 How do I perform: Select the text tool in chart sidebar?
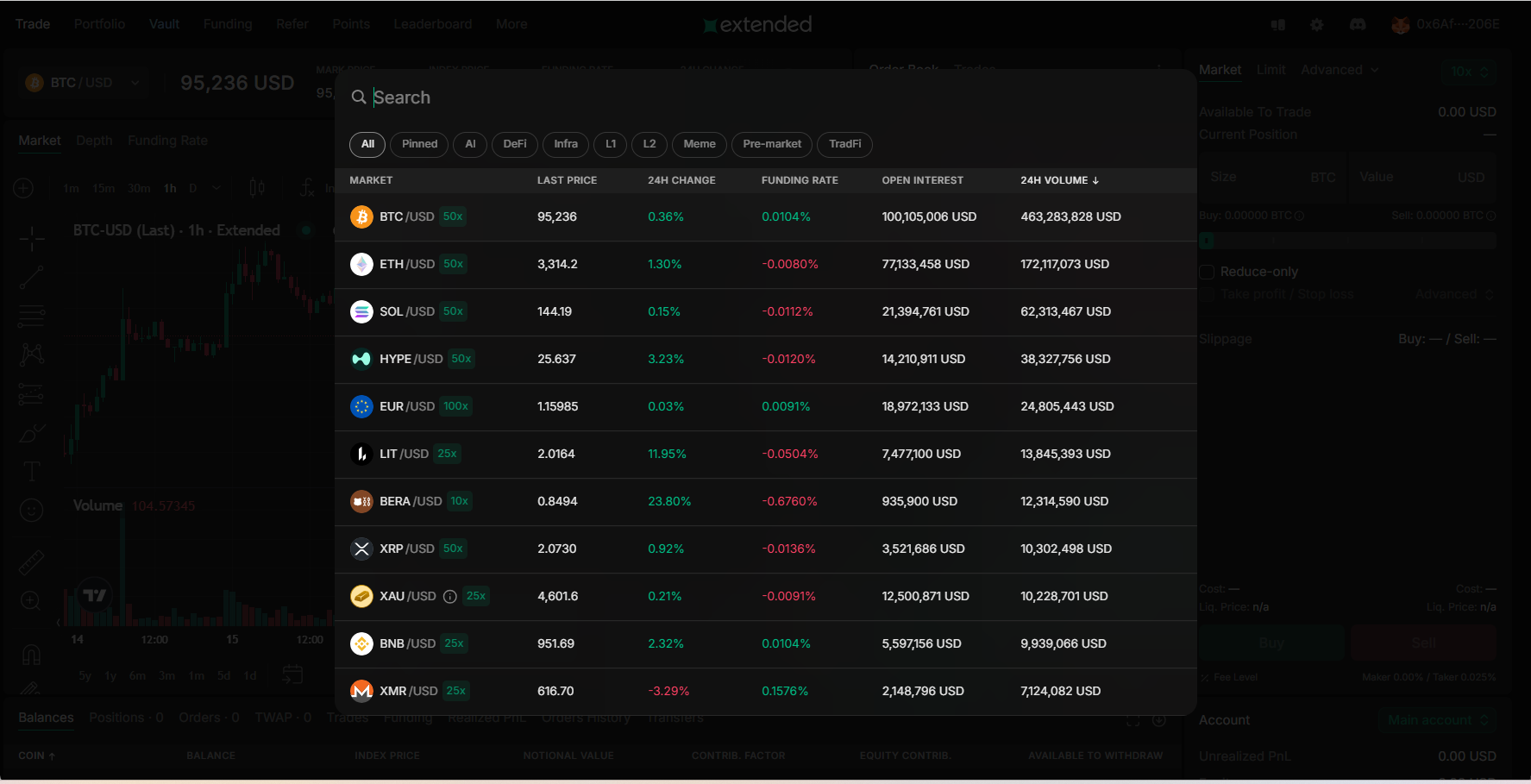pyautogui.click(x=31, y=471)
